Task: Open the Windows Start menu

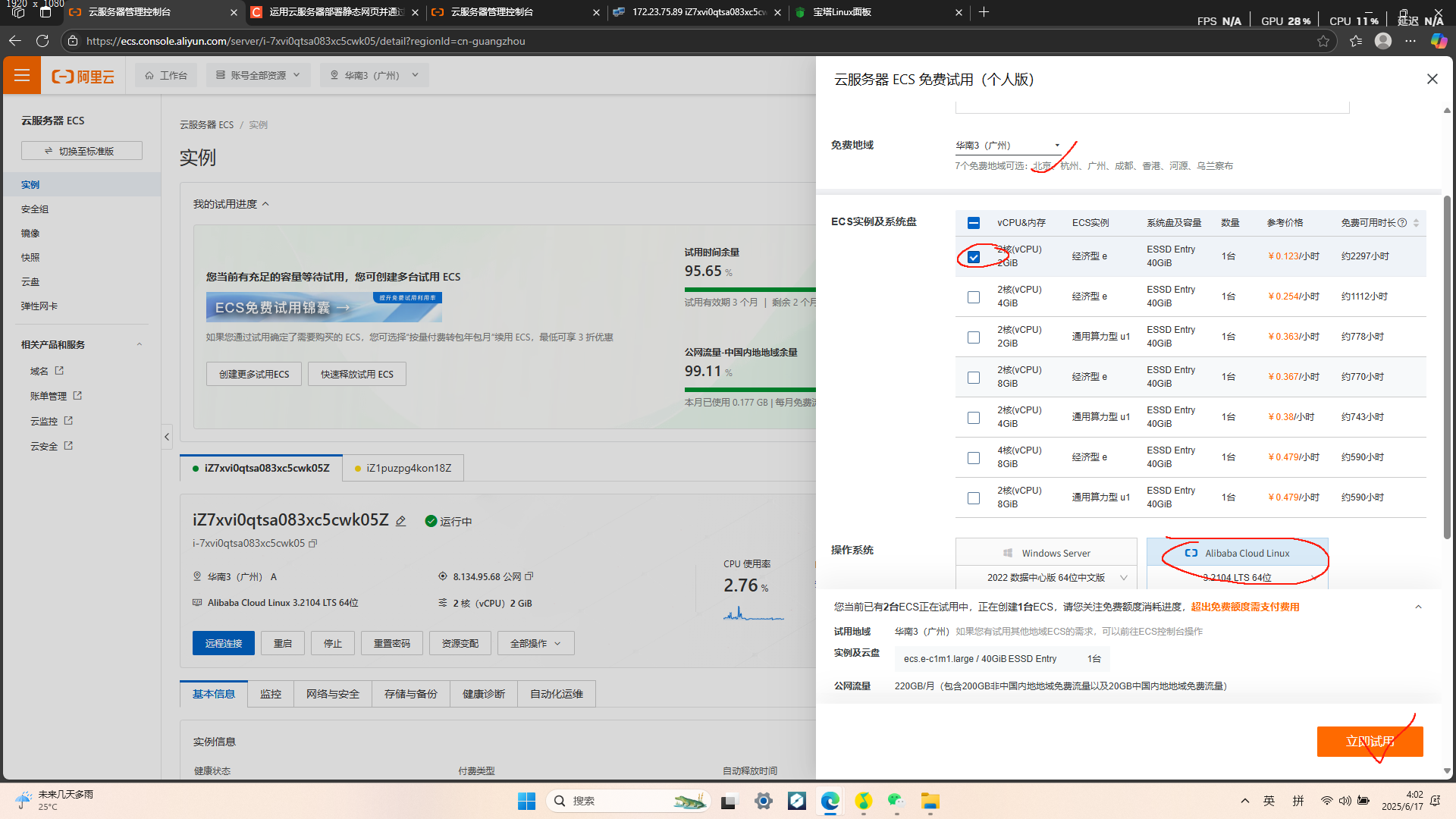Action: [526, 801]
